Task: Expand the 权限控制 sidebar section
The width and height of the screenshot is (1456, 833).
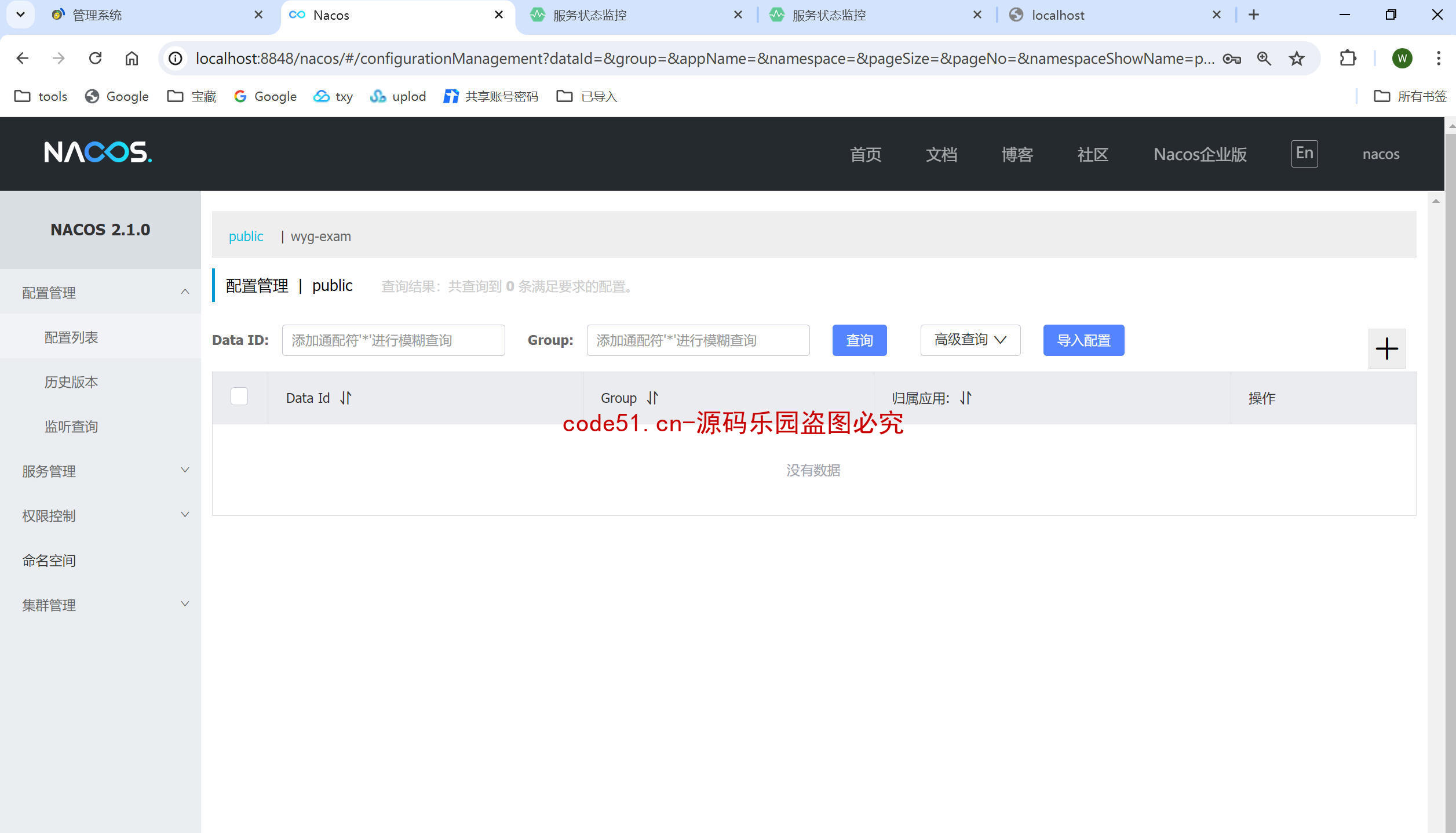Action: pyautogui.click(x=100, y=515)
